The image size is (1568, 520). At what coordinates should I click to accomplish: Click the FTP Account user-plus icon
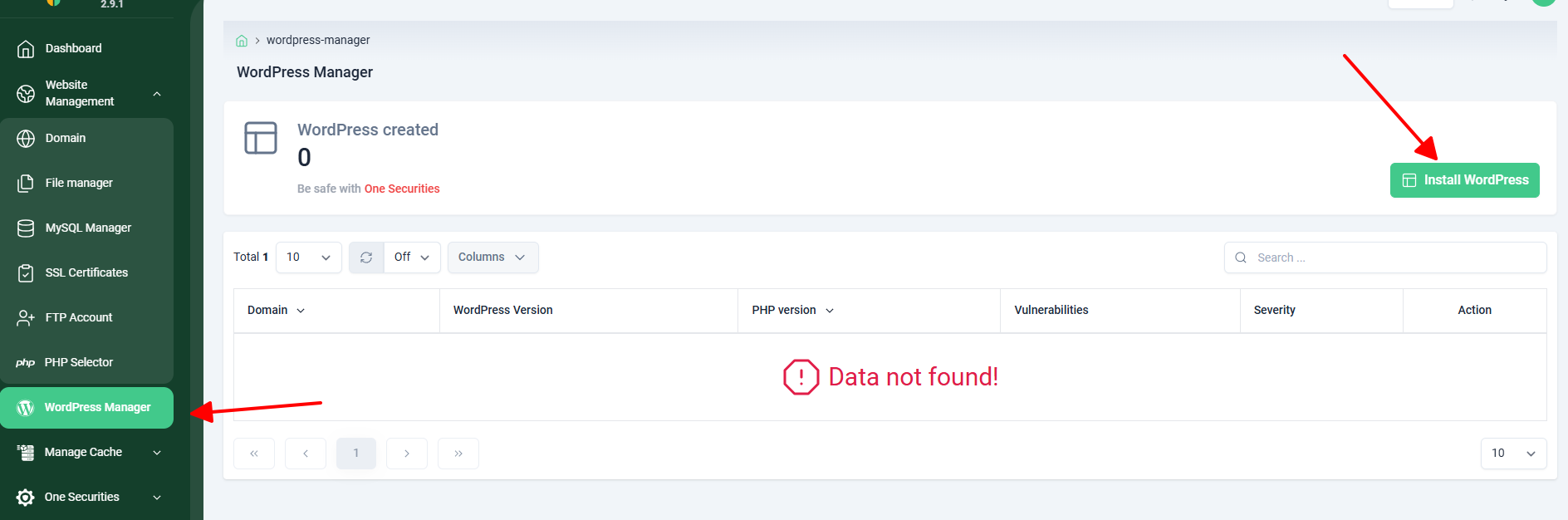[x=26, y=318]
